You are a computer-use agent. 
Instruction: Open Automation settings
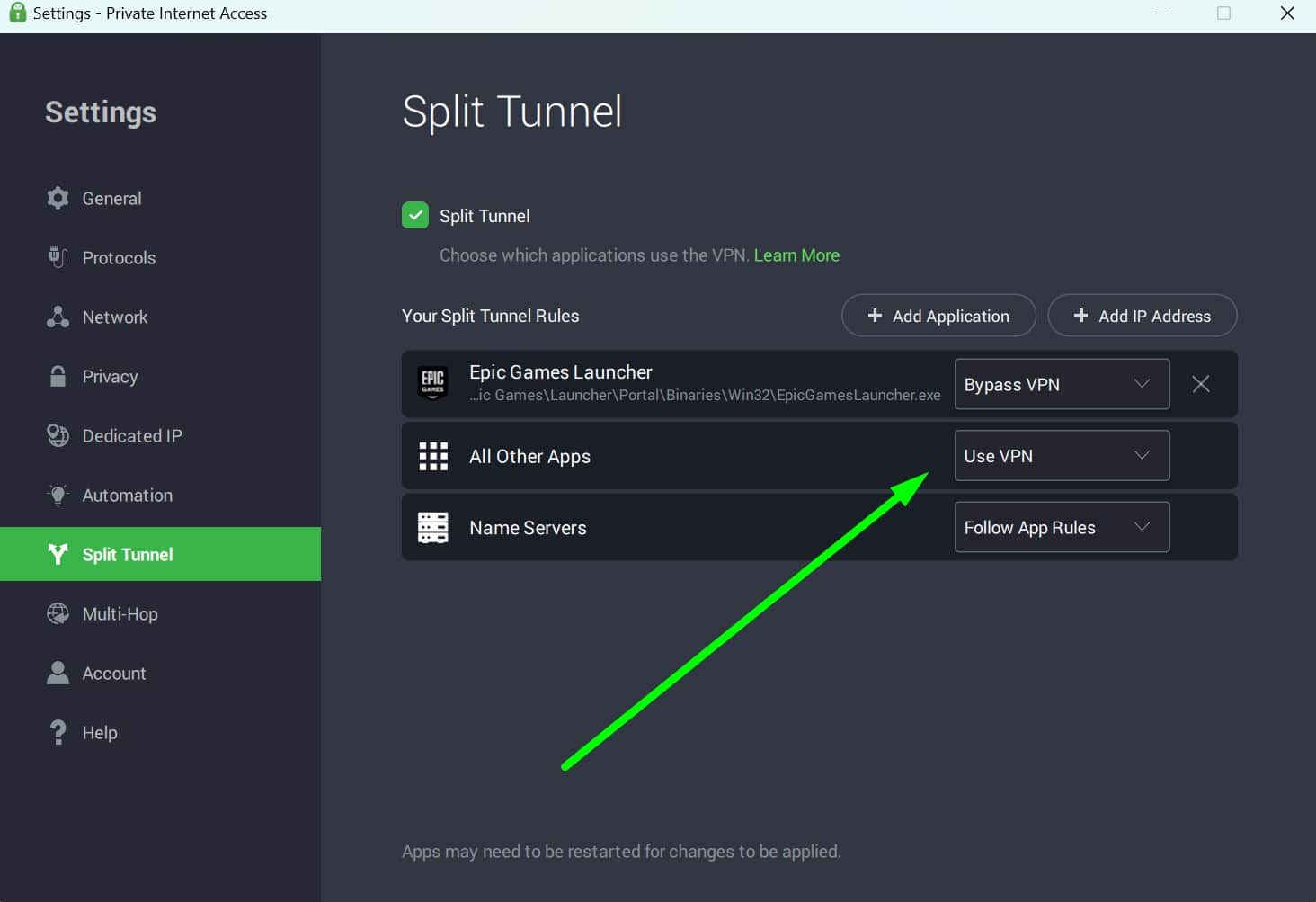(160, 495)
